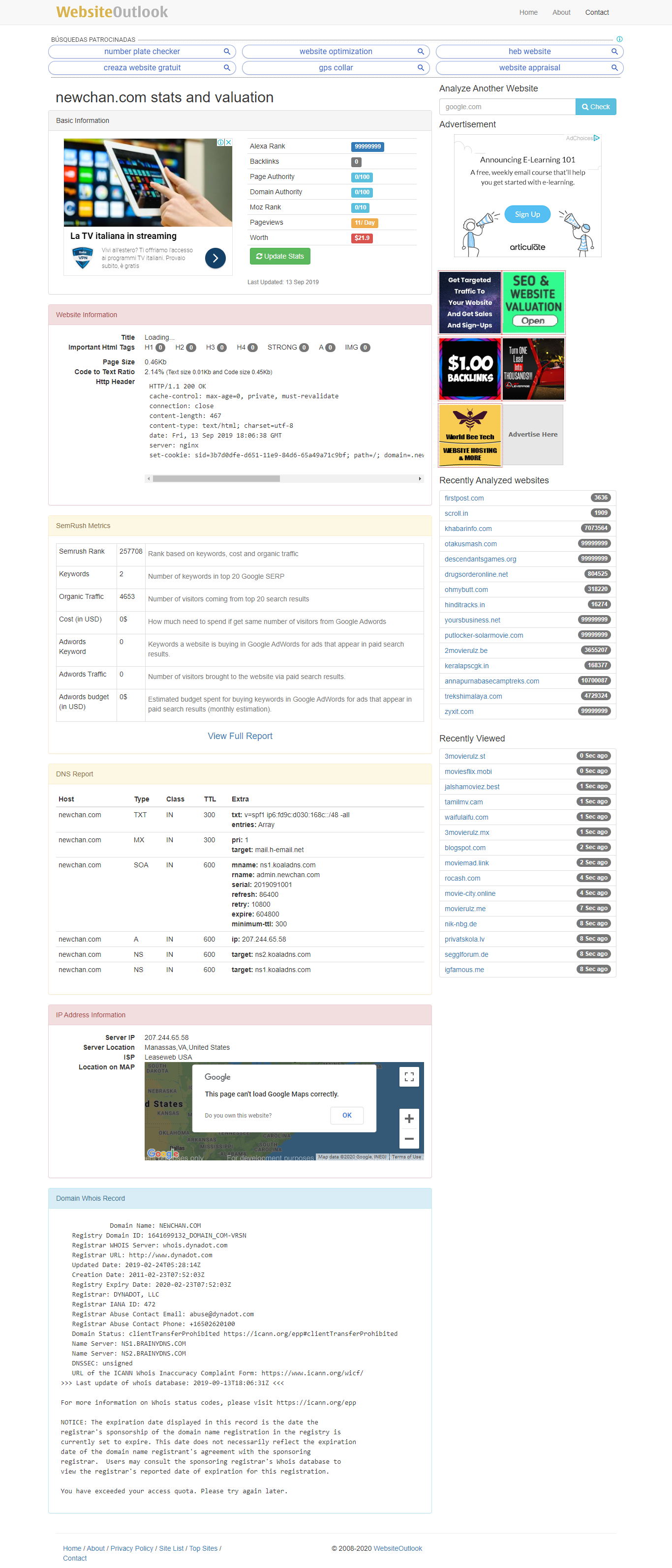Click IMG tag count badge

tap(365, 348)
